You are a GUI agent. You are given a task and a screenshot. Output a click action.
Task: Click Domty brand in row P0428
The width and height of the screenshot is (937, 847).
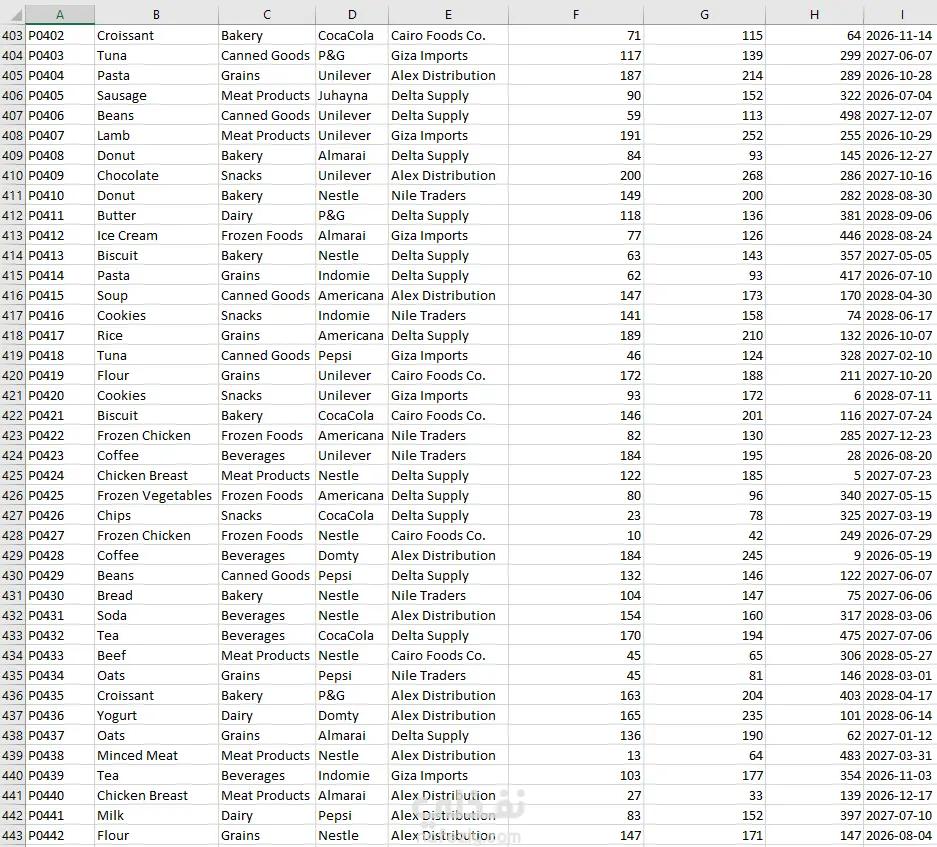352,555
